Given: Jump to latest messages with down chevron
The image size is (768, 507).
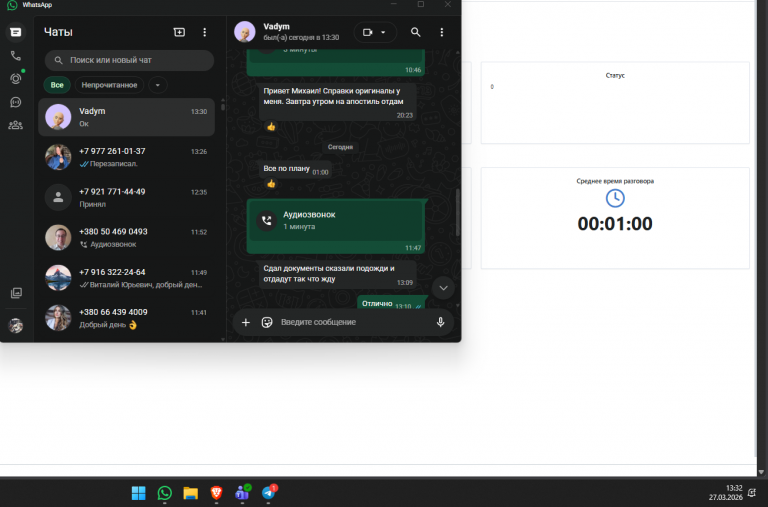Looking at the screenshot, I should tap(443, 288).
